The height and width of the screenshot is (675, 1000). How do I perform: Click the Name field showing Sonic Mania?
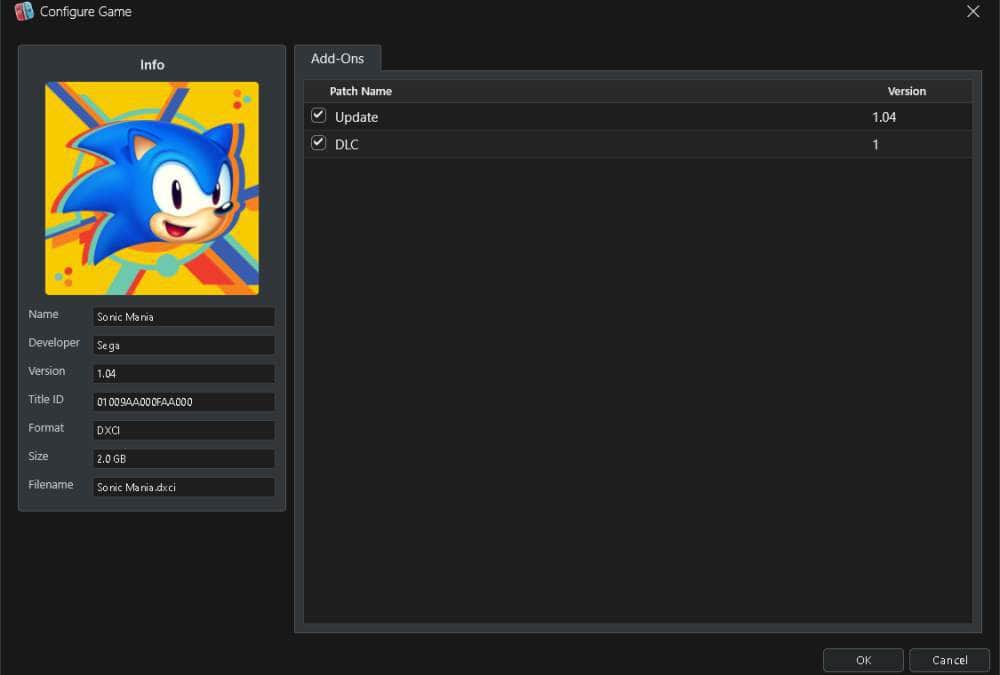coord(184,316)
